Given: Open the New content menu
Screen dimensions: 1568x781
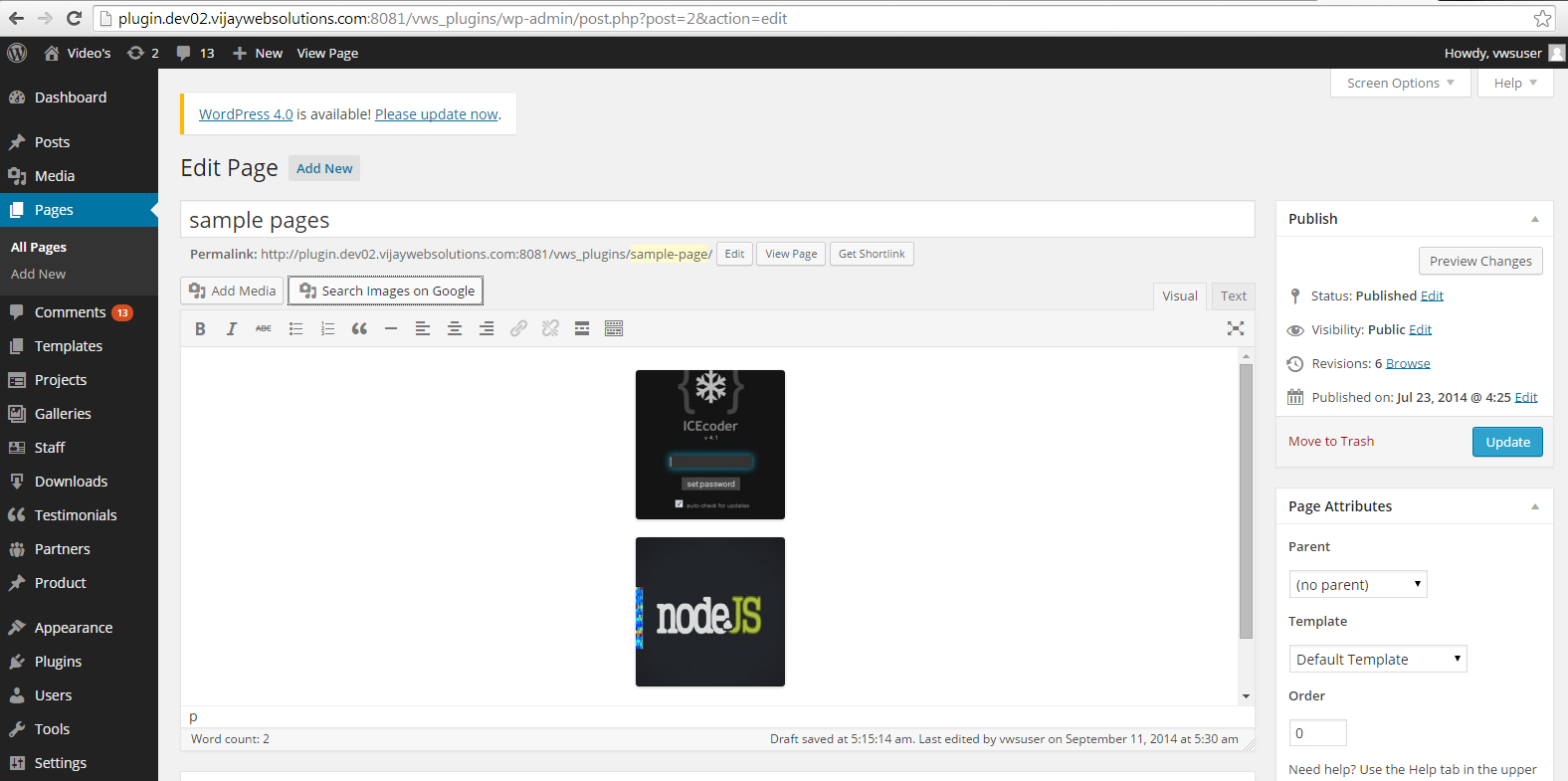Looking at the screenshot, I should click(x=258, y=53).
